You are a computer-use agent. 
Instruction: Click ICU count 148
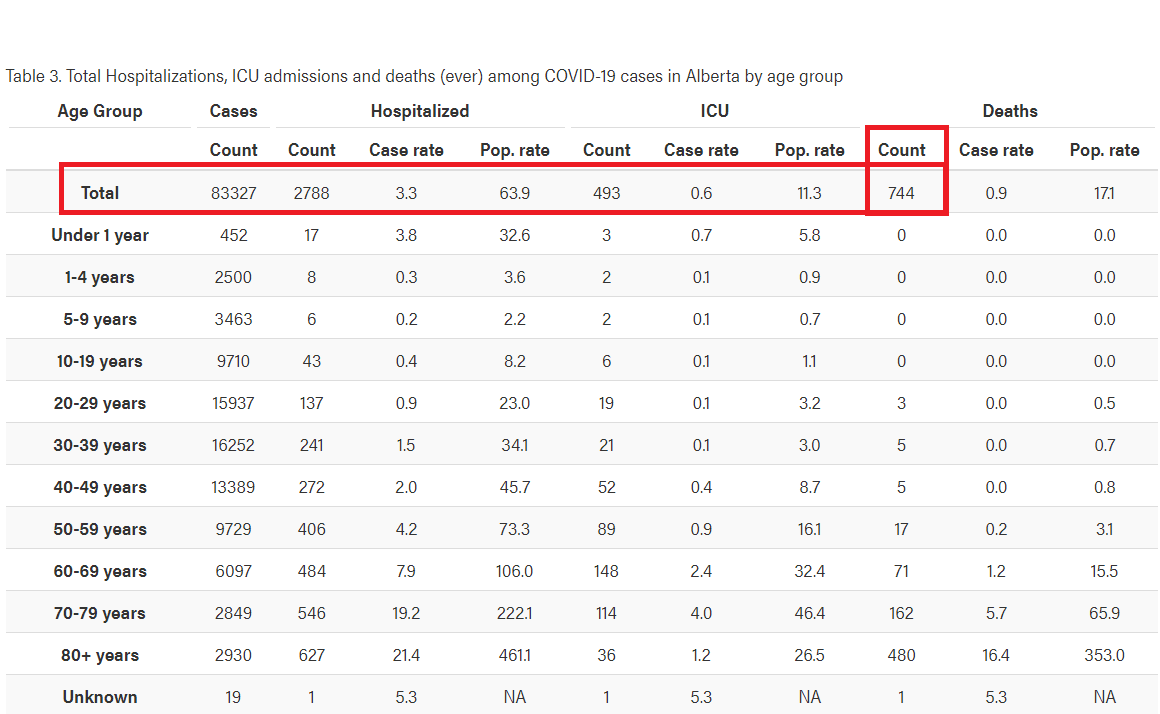pos(607,572)
